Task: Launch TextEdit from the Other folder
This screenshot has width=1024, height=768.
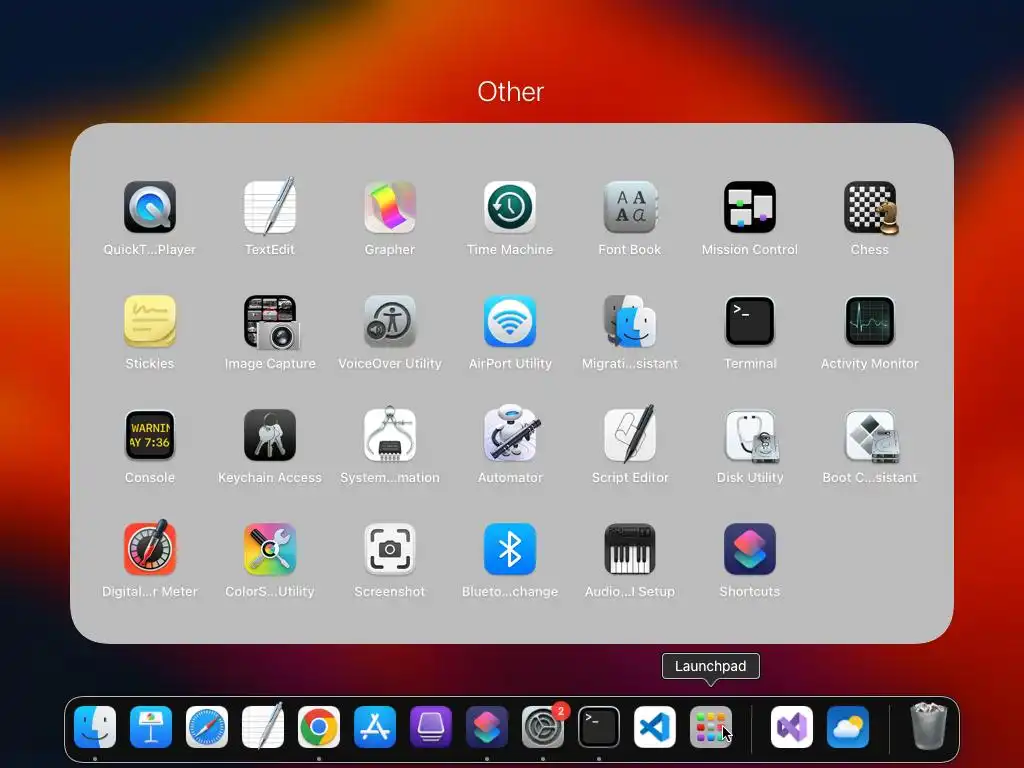Action: [x=270, y=207]
